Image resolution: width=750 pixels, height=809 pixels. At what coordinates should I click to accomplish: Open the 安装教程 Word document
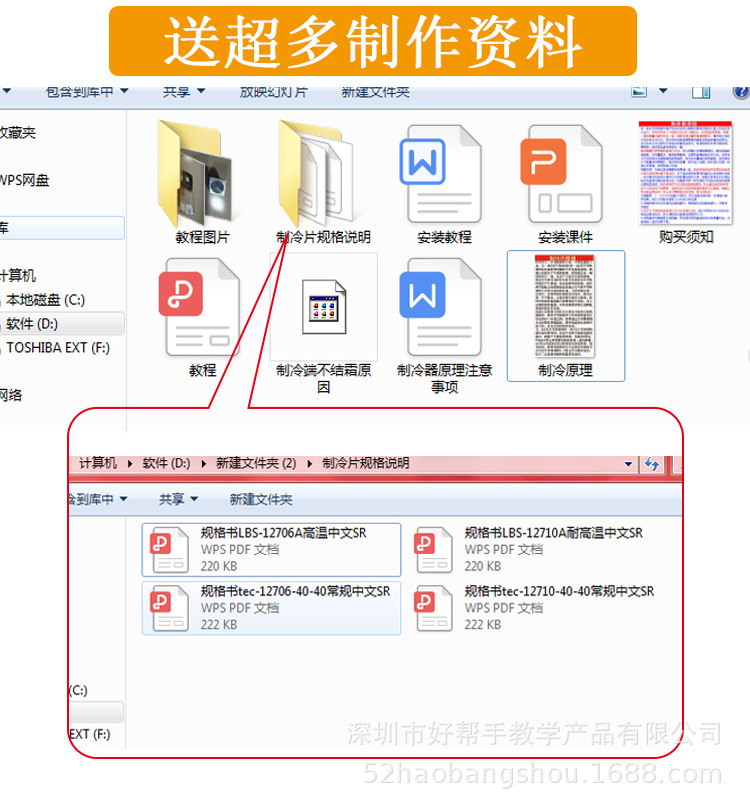tap(444, 182)
